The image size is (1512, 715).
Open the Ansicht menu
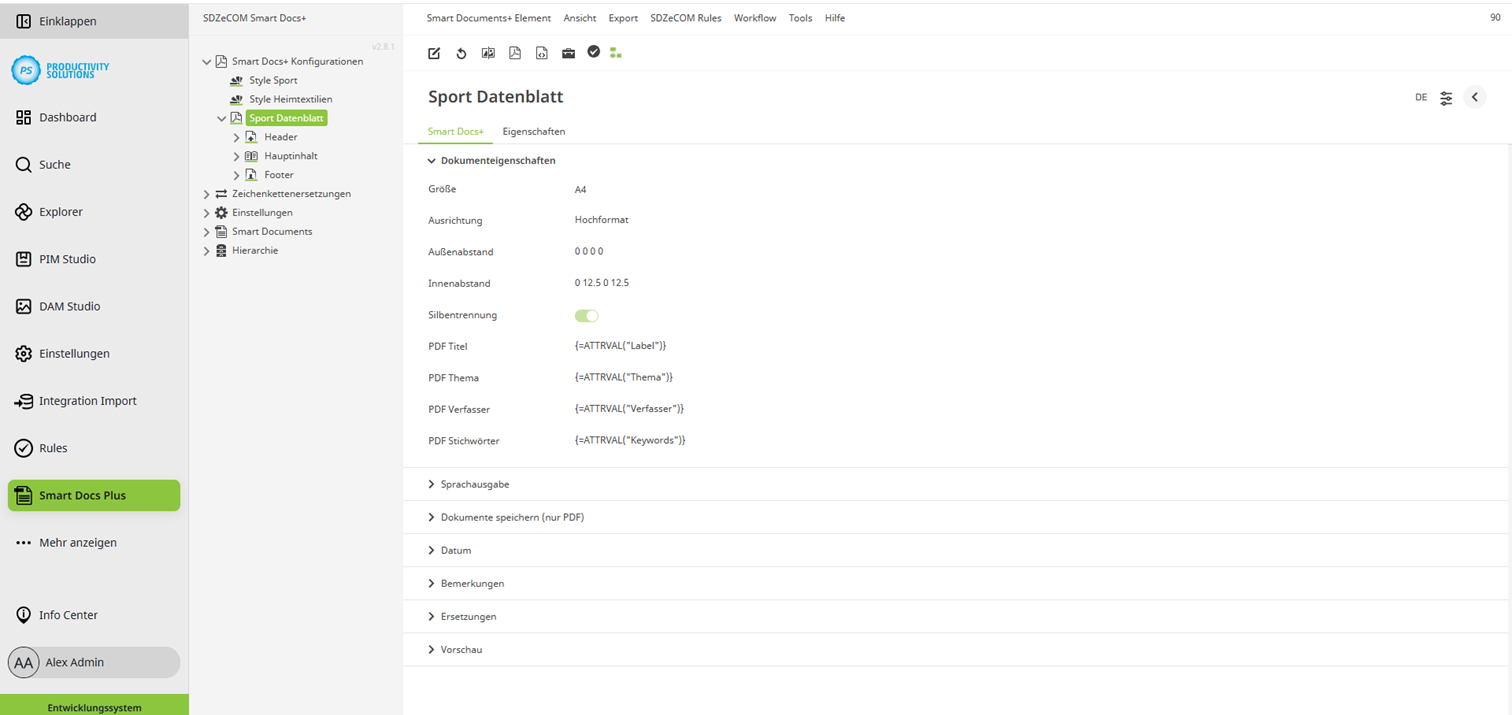point(580,18)
